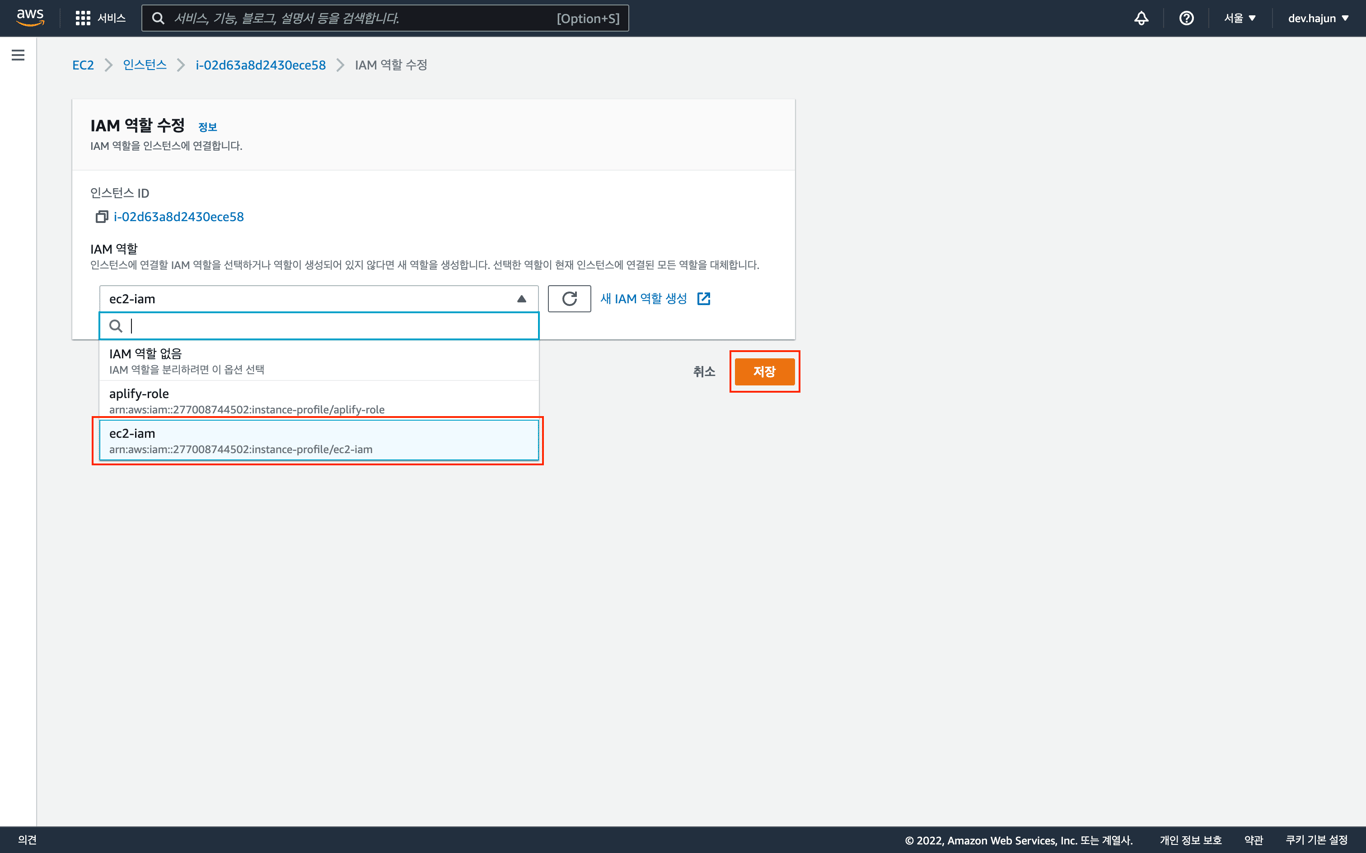The image size is (1366, 853).
Task: Focus the IAM role filter input
Action: click(319, 326)
